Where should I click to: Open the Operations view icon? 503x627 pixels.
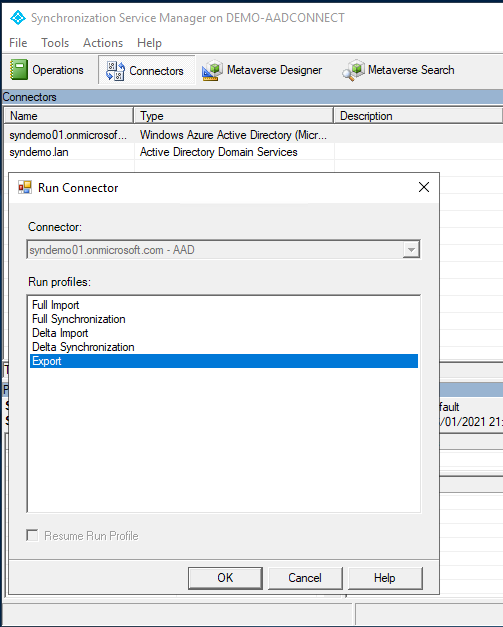pos(18,70)
